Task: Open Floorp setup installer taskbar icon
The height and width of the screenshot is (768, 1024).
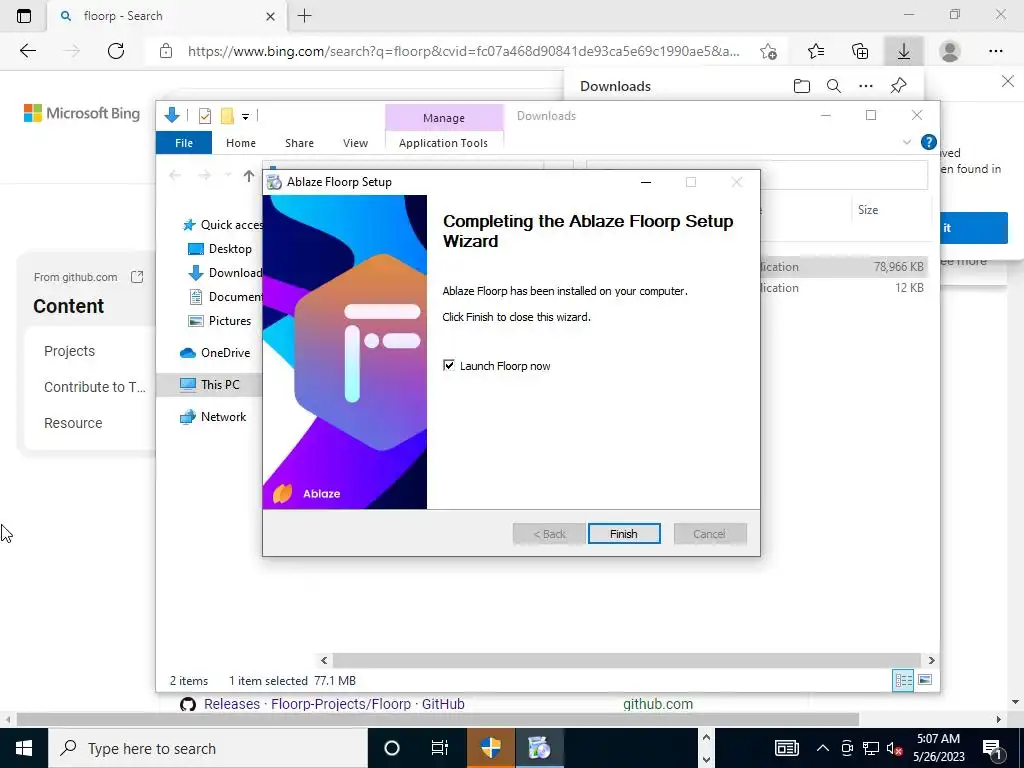Action: 539,748
